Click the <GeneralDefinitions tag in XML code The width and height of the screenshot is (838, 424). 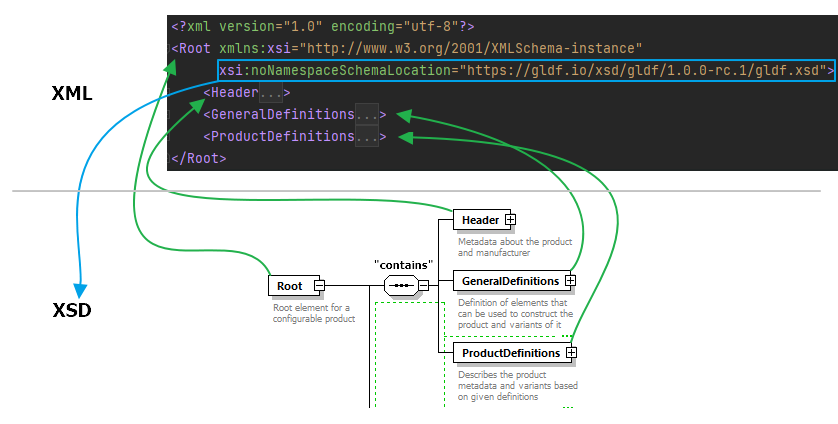pyautogui.click(x=278, y=114)
